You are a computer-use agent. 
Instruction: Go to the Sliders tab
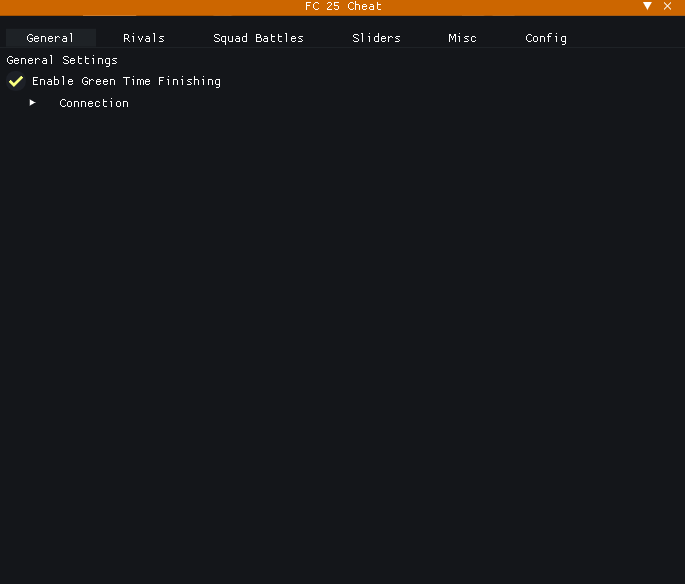coord(376,38)
